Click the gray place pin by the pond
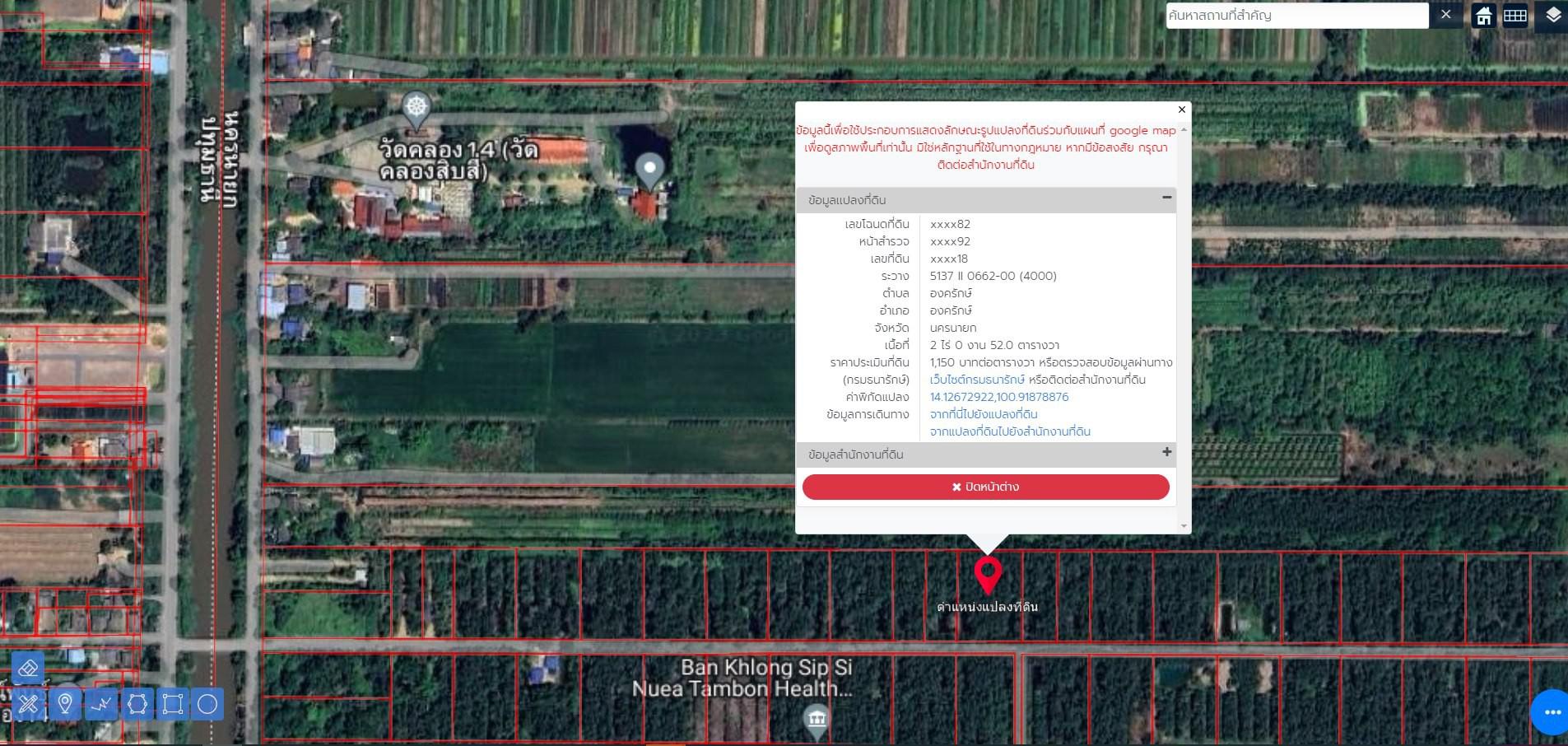 (x=649, y=171)
